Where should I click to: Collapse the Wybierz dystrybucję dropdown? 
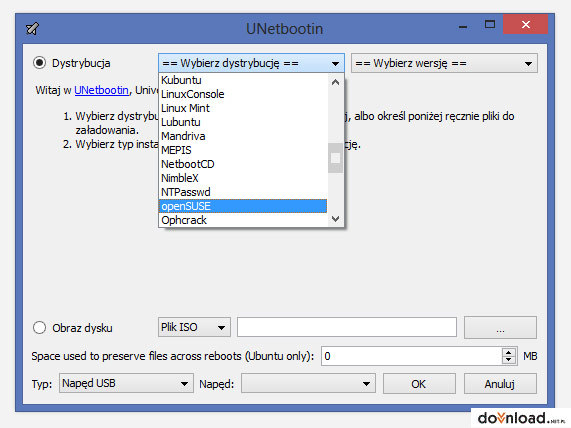point(251,63)
